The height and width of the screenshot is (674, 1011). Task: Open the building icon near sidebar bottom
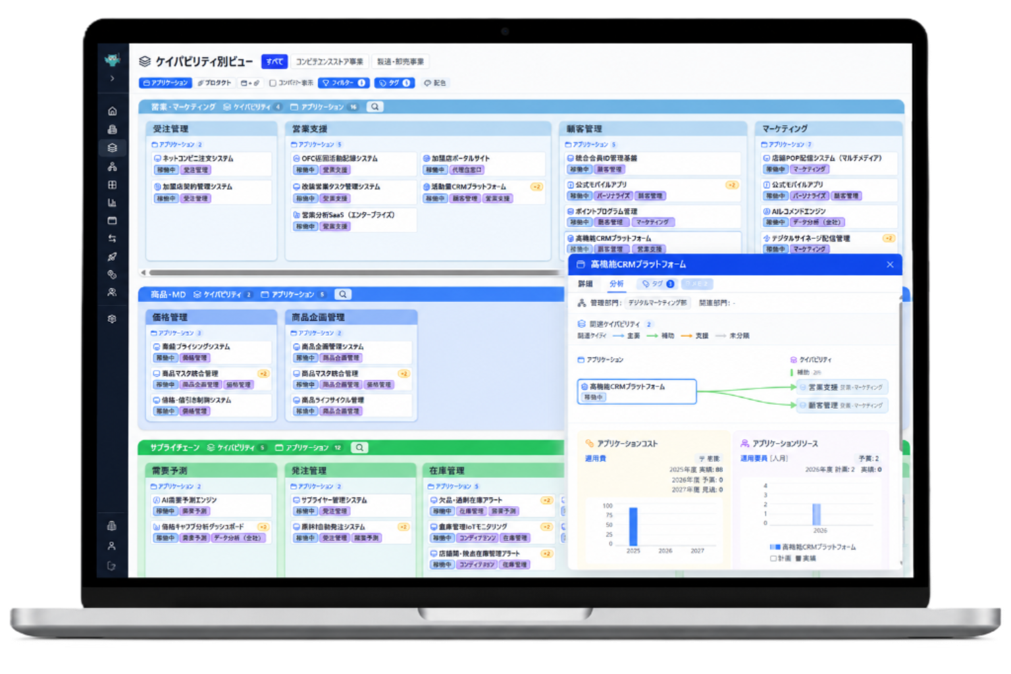tap(112, 525)
